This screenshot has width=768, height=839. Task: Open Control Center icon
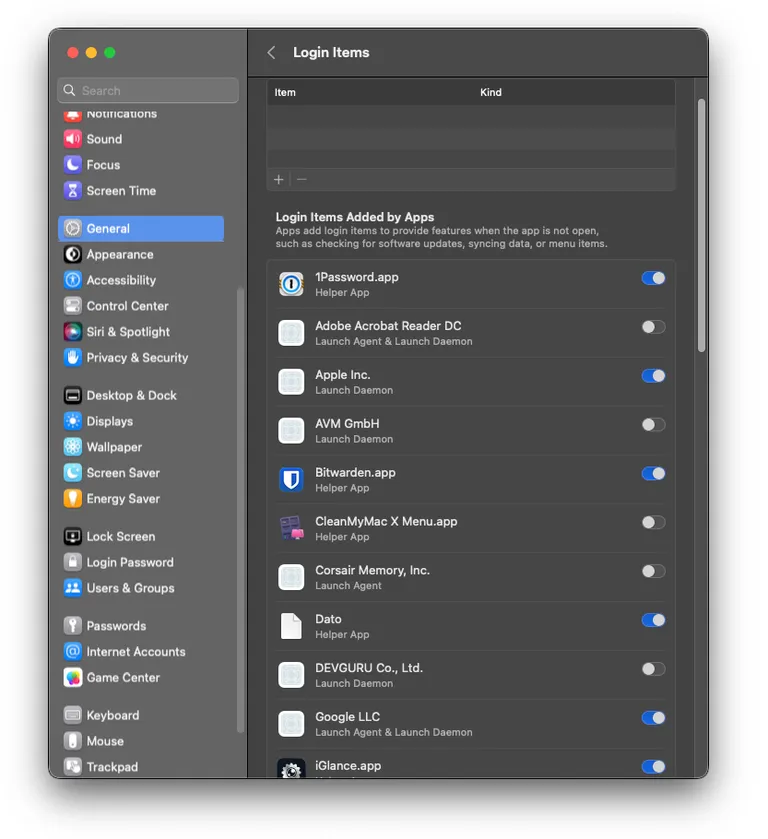tap(73, 306)
